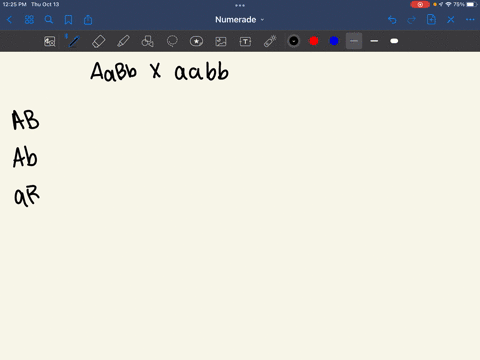
Task: Choose the black pen color
Action: 294,41
